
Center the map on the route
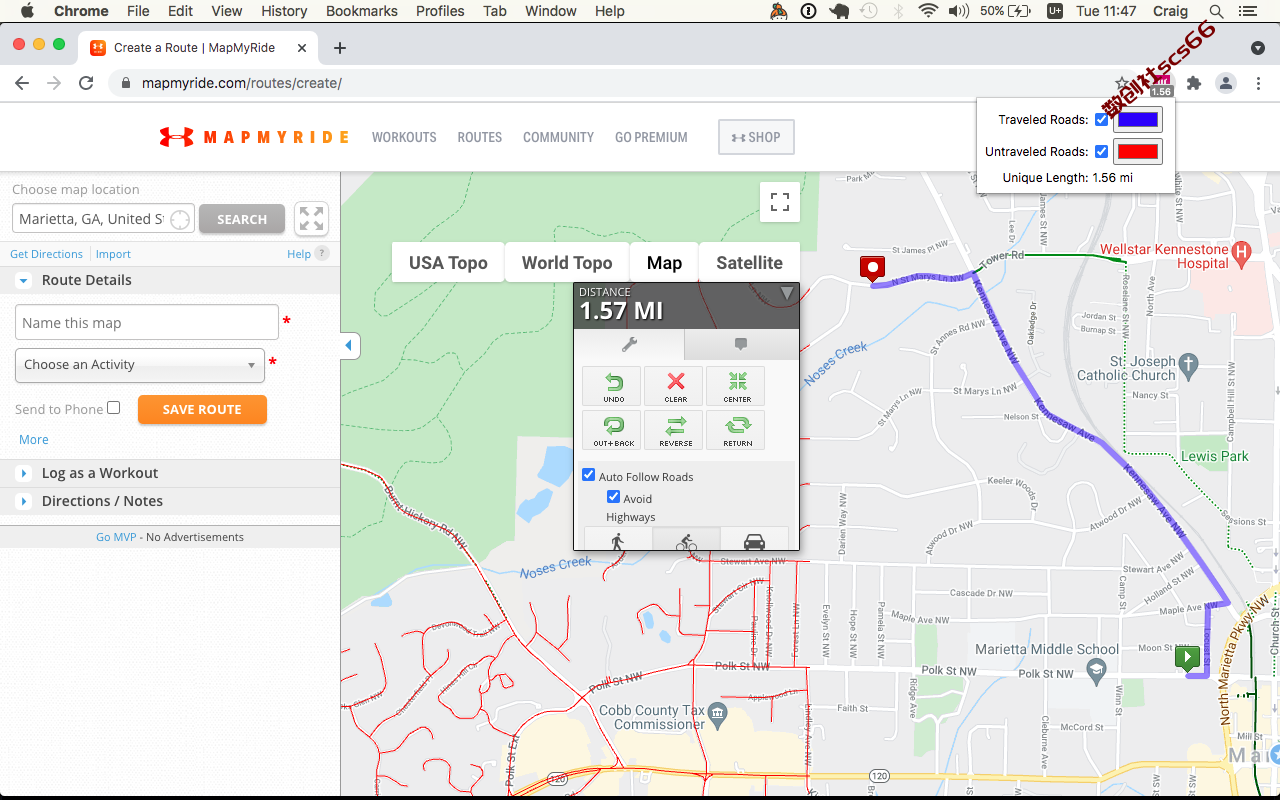[738, 386]
